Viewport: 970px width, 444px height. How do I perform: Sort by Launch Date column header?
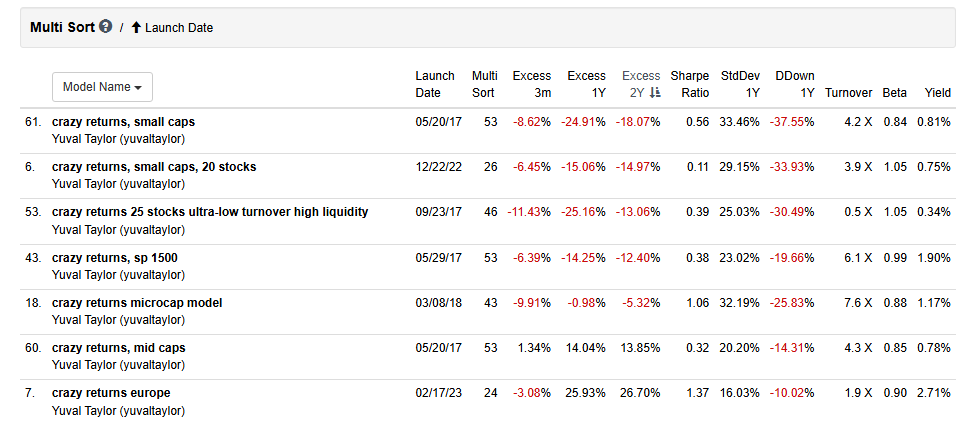point(434,84)
